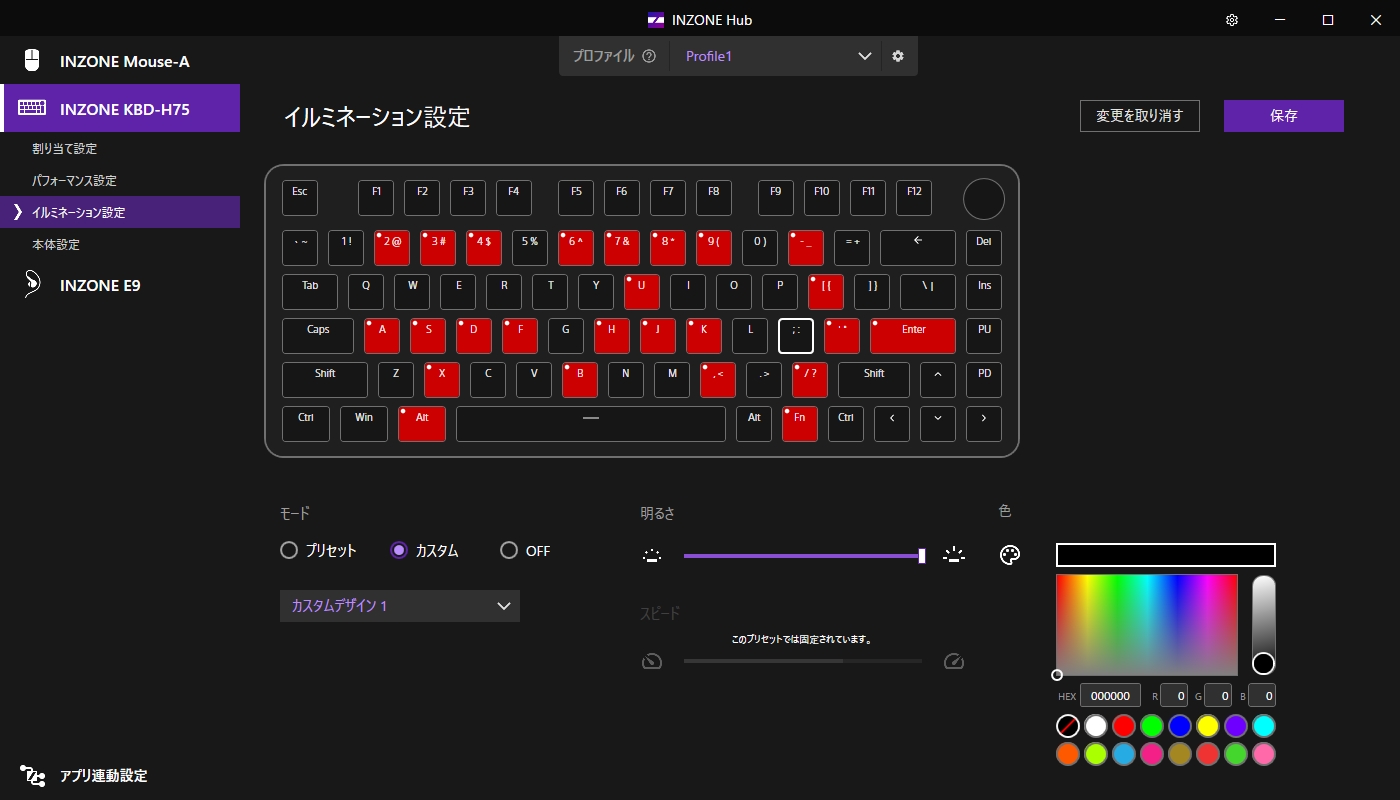The image size is (1400, 800).
Task: Select the F12 key
Action: [x=914, y=198]
